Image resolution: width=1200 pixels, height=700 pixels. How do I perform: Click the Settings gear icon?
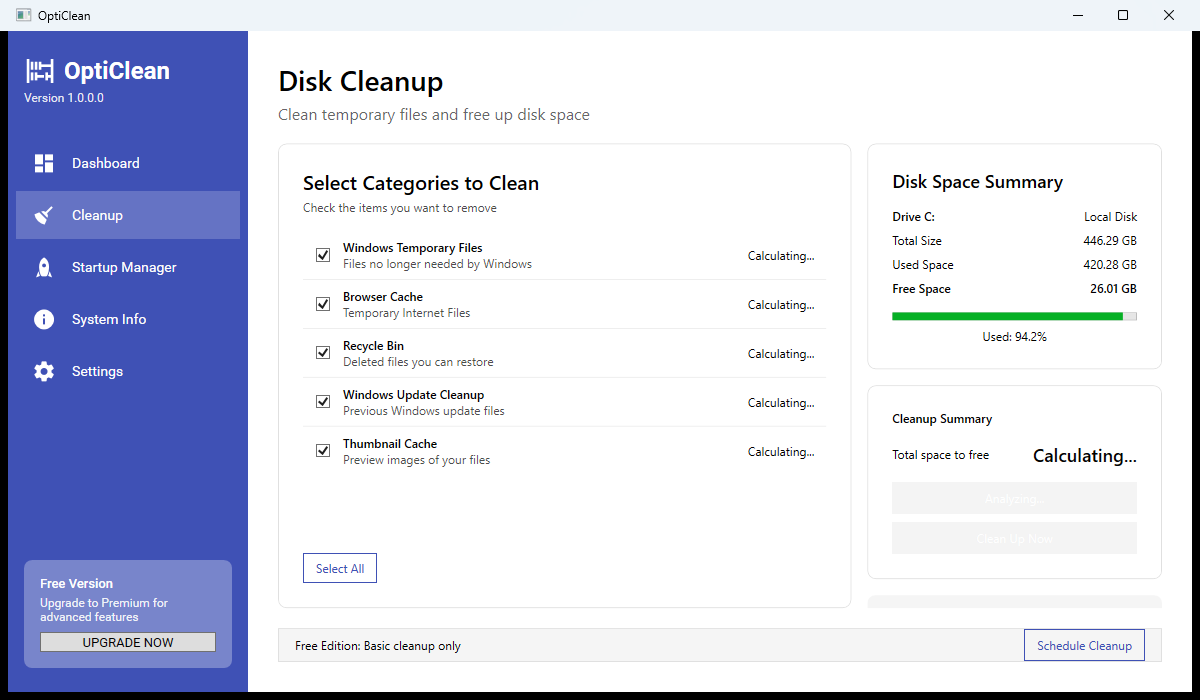click(x=44, y=371)
